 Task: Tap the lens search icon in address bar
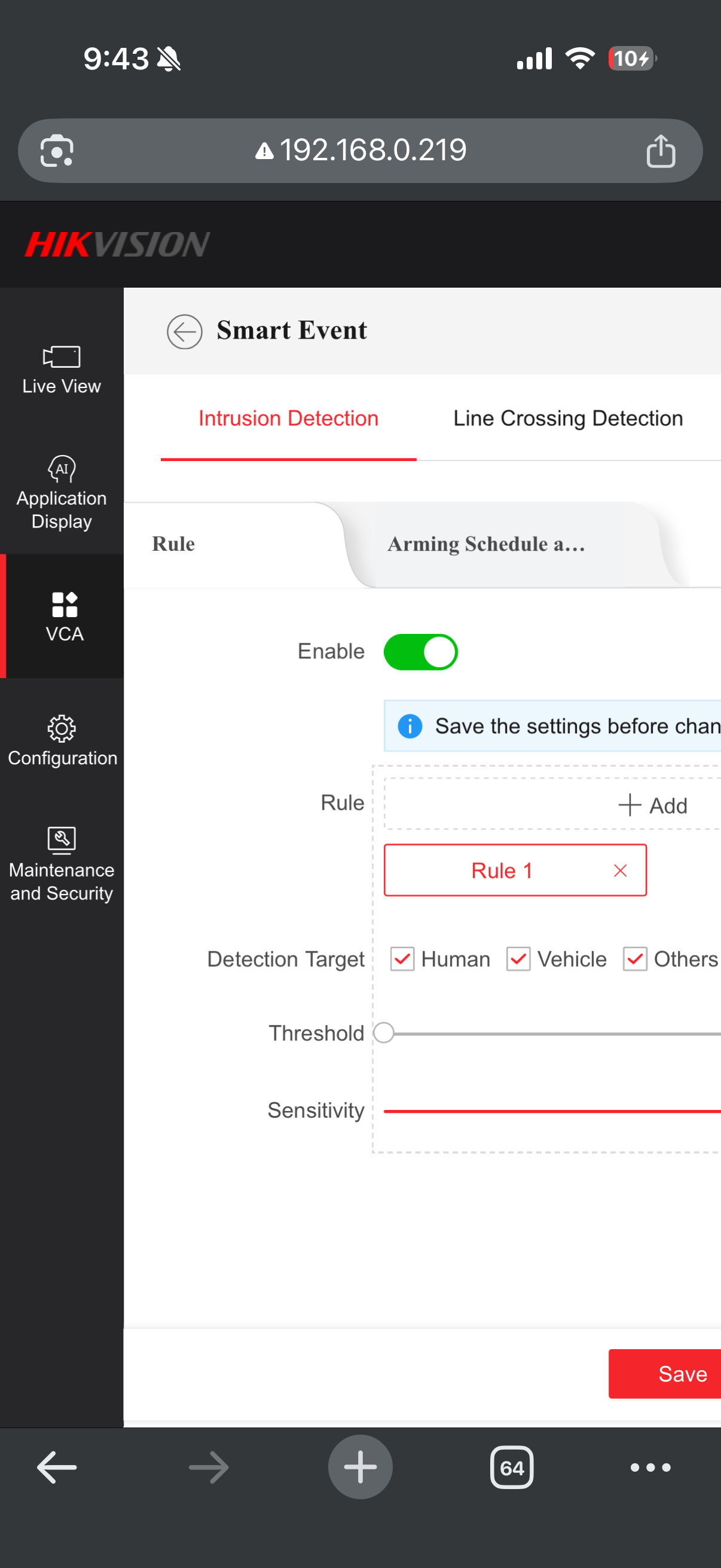(57, 151)
